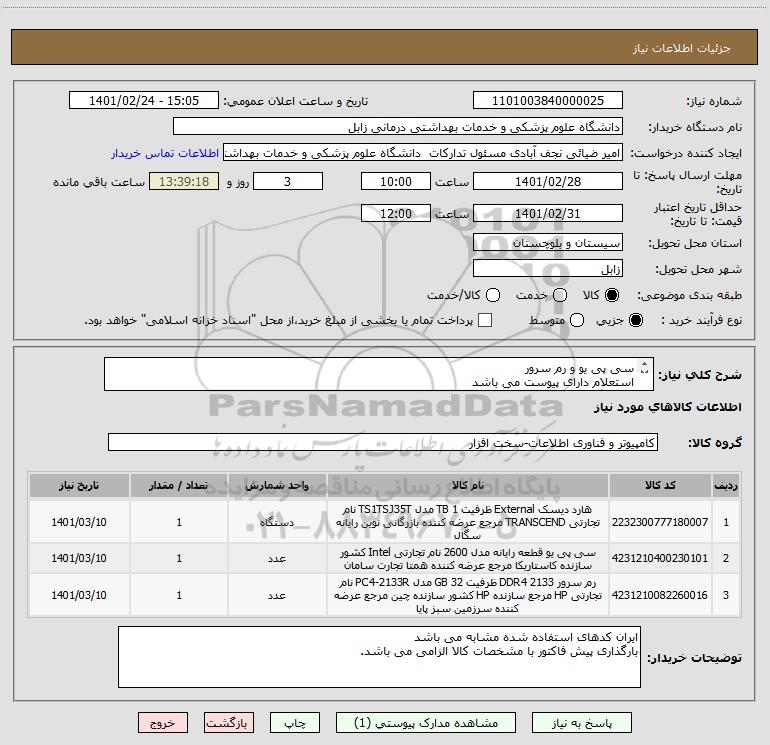
Task: Select the خدمت radio button
Action: point(560,295)
